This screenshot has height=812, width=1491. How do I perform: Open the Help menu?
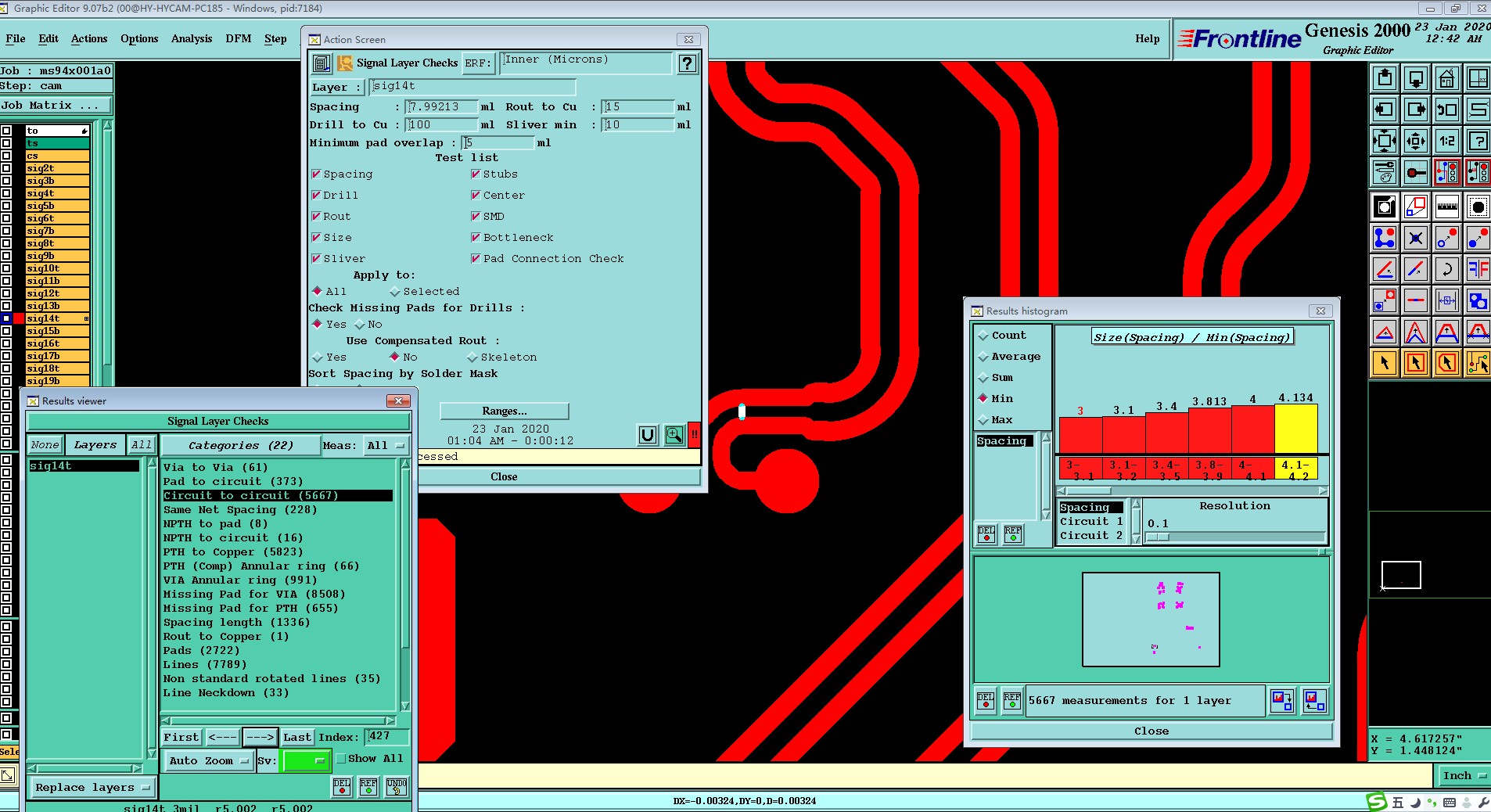[1148, 38]
